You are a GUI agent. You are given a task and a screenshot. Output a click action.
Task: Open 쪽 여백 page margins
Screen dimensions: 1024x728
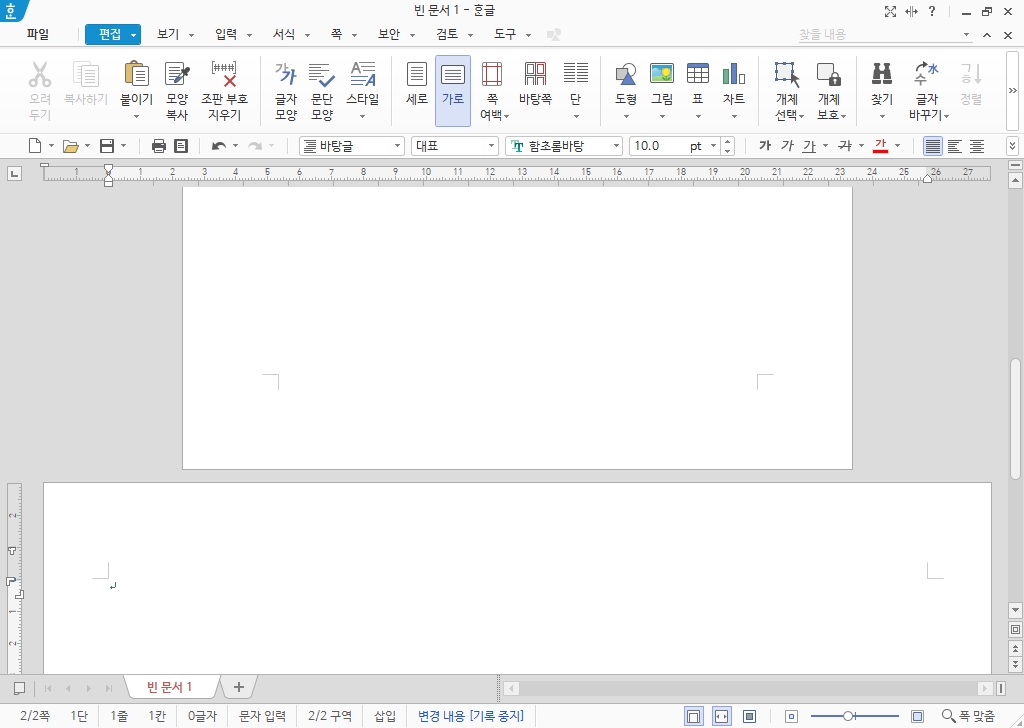coord(492,90)
